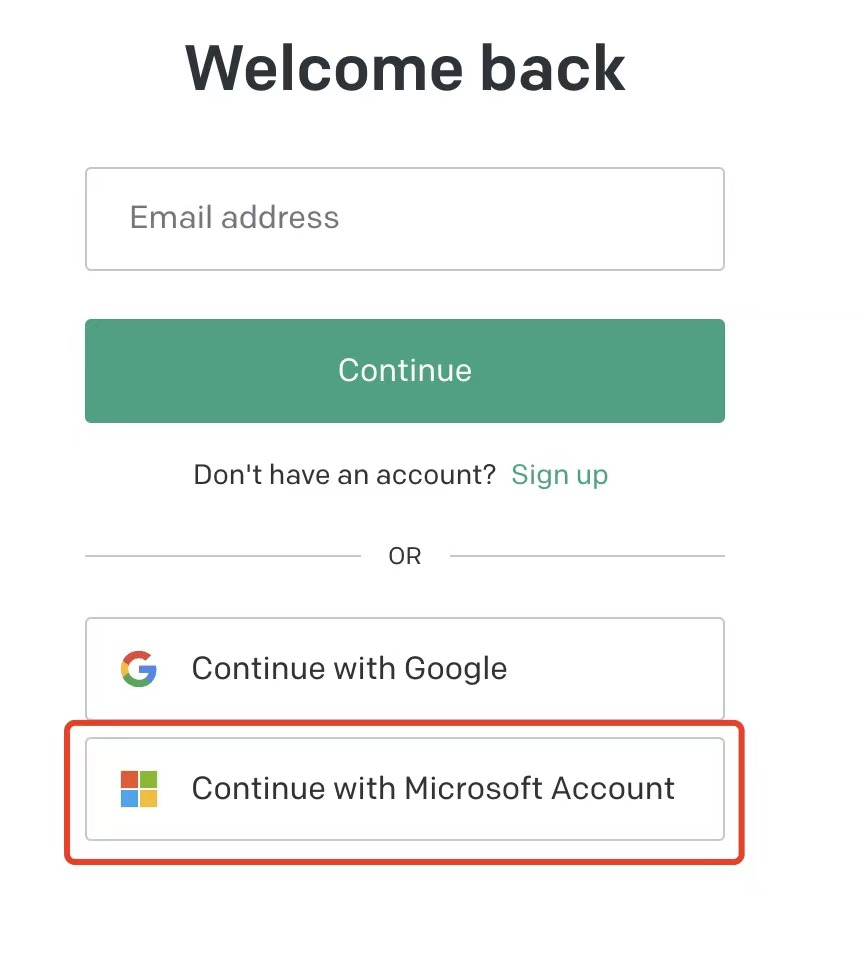Image resolution: width=864 pixels, height=964 pixels.
Task: Click the yellow square of Microsoft logo
Action: [149, 799]
